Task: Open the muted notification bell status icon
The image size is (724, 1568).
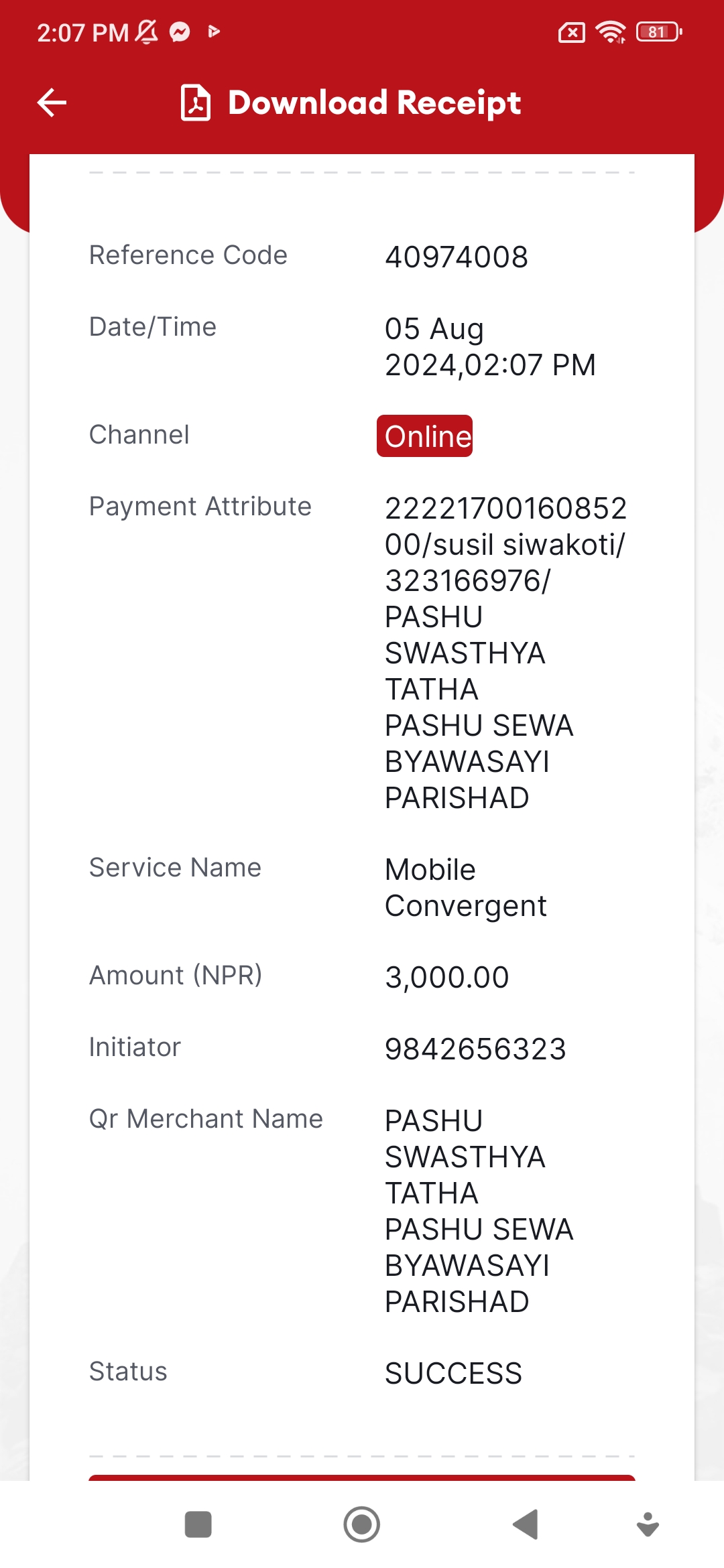Action: [x=147, y=31]
